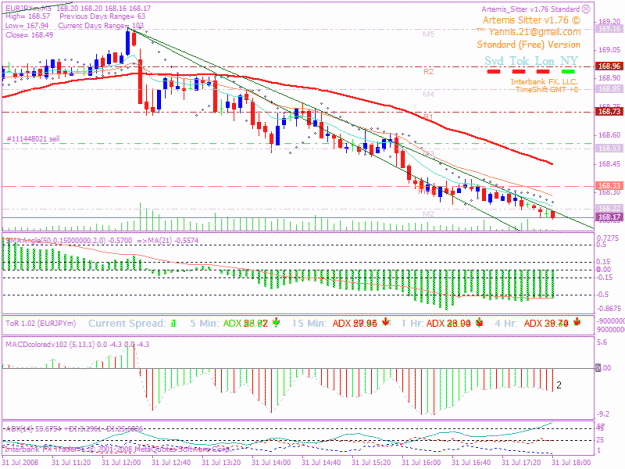Click the Low= 167.94 text

click(27, 26)
